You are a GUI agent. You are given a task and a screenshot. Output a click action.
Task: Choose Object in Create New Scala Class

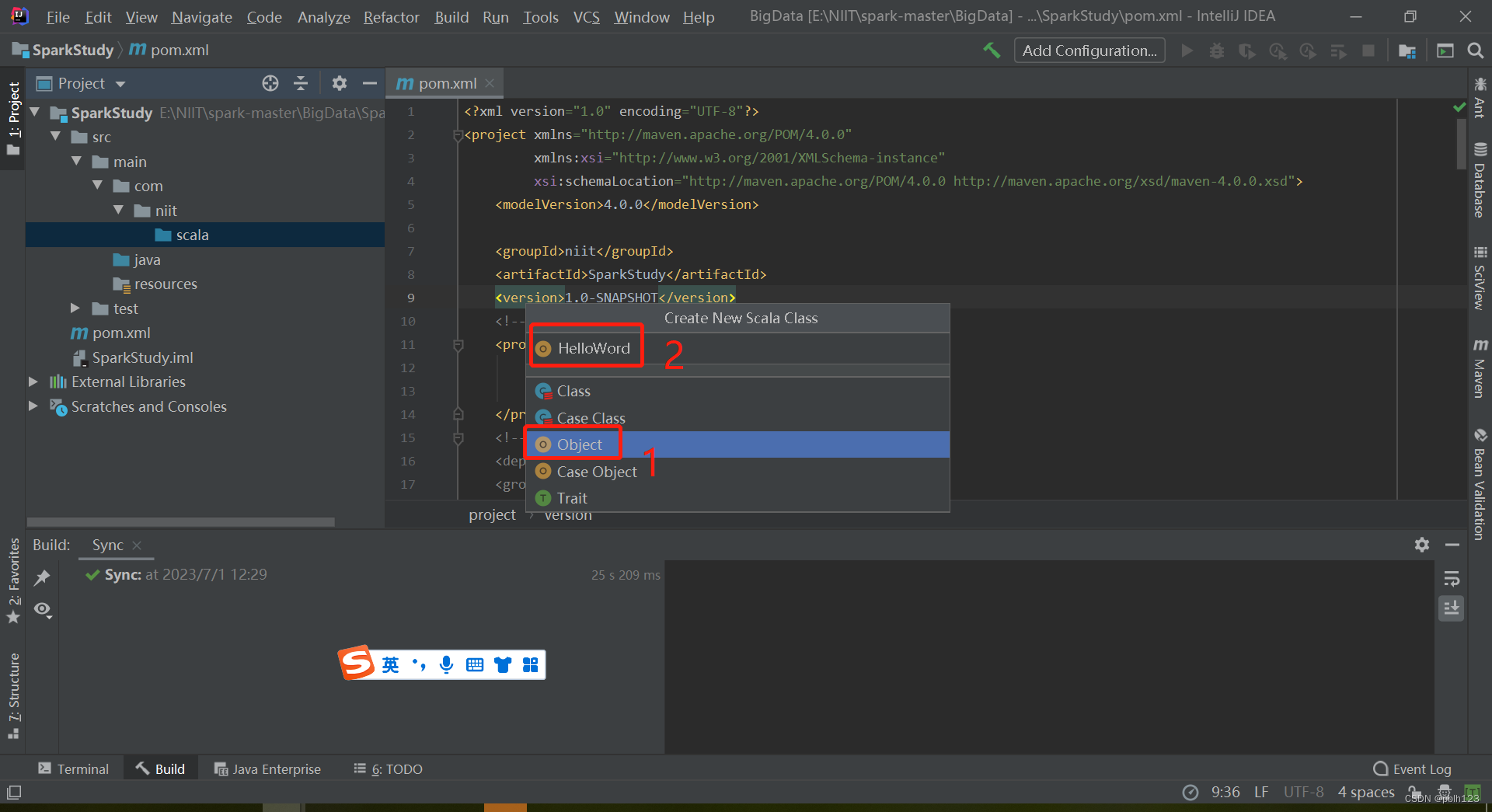(737, 444)
